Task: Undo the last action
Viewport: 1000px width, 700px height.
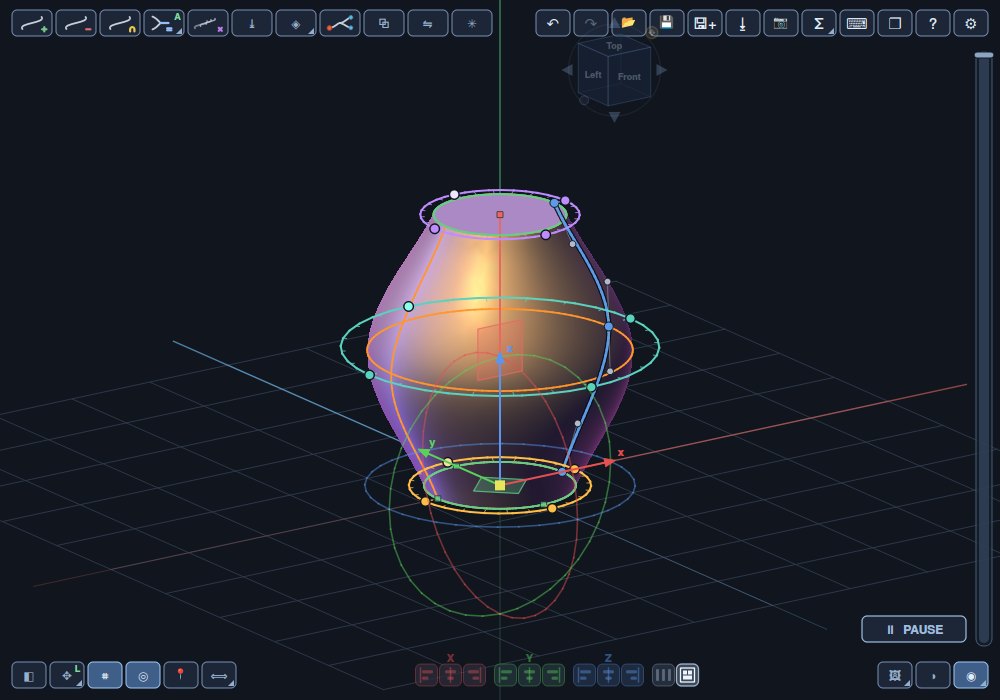Action: coord(553,24)
